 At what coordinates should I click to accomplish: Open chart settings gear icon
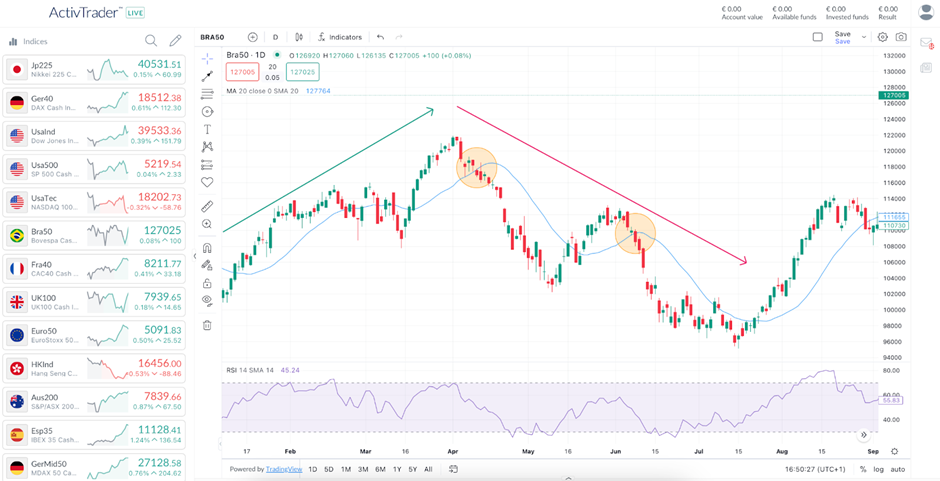coord(882,37)
